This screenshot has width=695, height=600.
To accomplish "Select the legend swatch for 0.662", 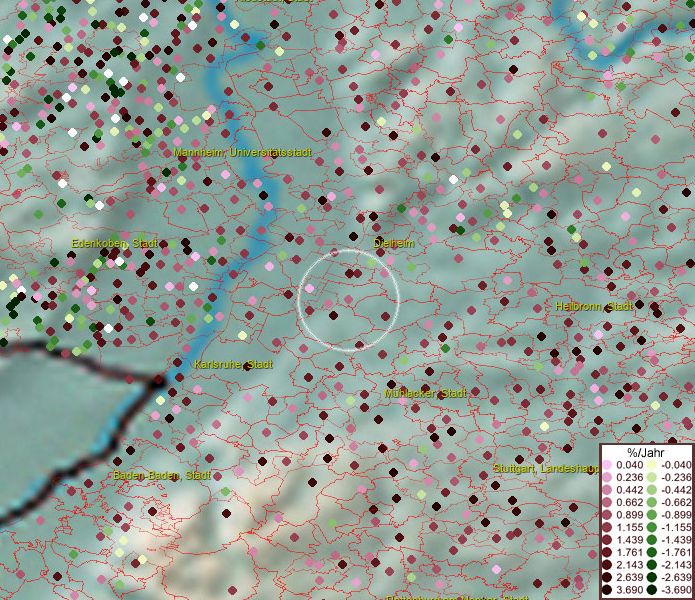I will coord(607,503).
